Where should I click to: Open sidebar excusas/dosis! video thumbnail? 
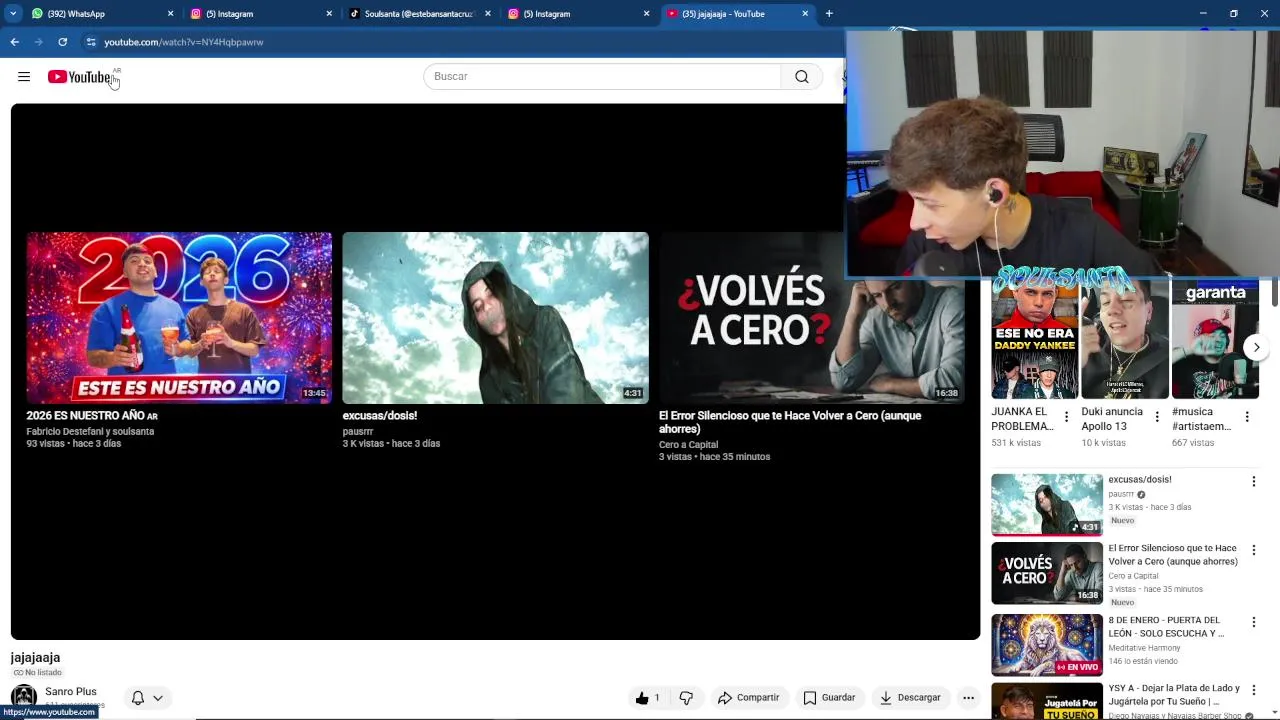(1047, 505)
